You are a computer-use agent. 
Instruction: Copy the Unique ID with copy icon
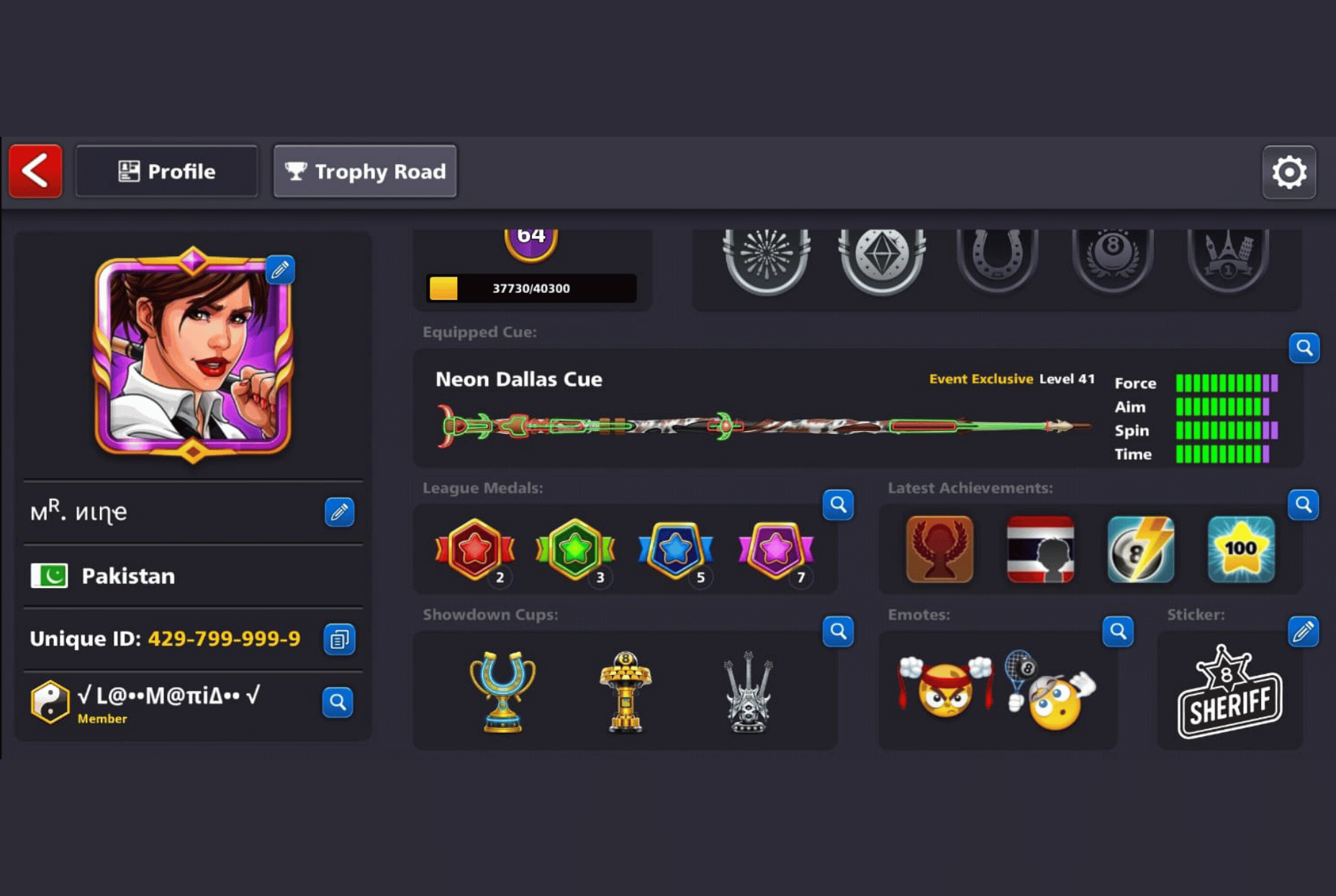pyautogui.click(x=339, y=639)
